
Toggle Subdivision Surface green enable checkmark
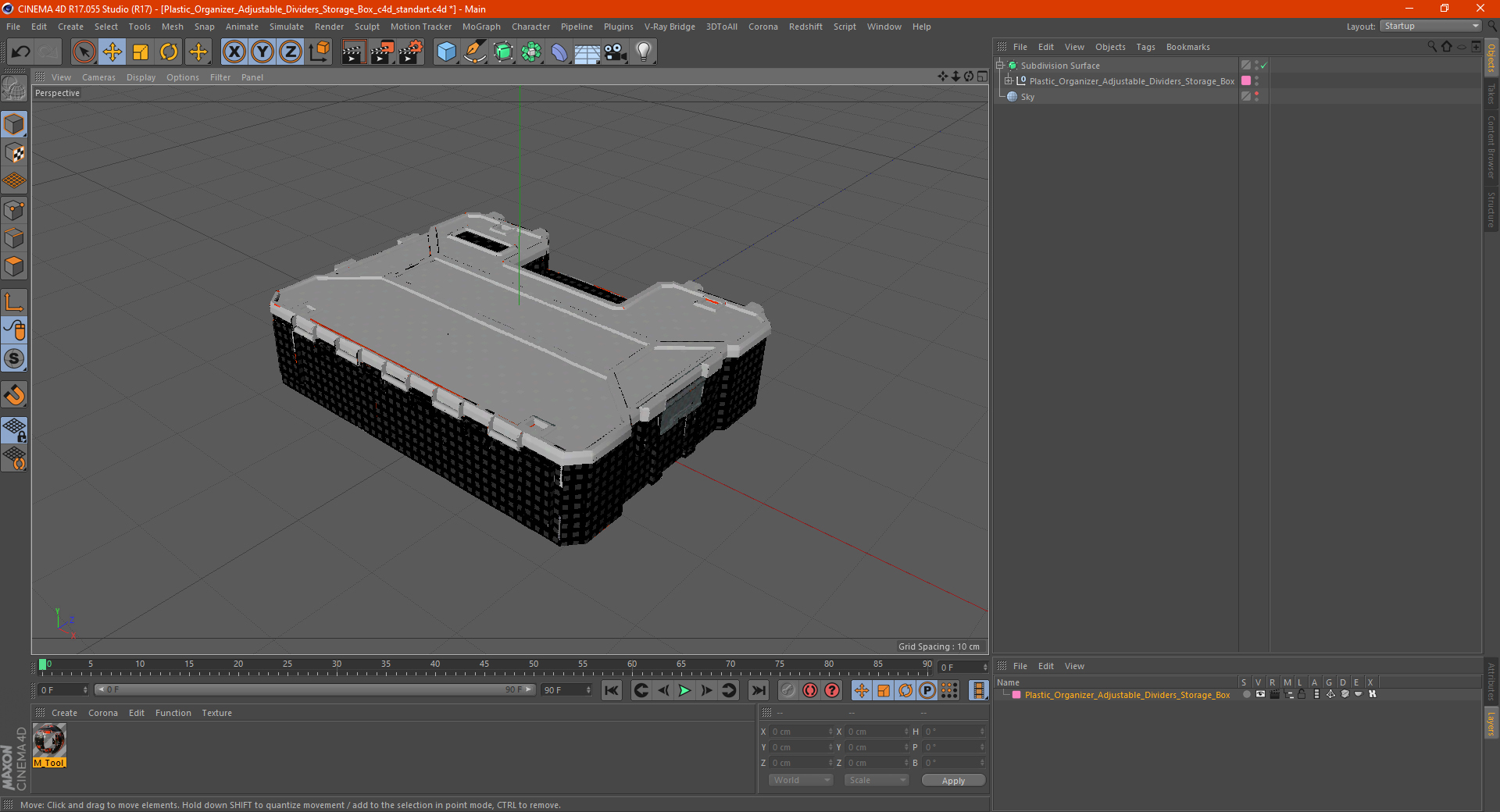coord(1263,66)
